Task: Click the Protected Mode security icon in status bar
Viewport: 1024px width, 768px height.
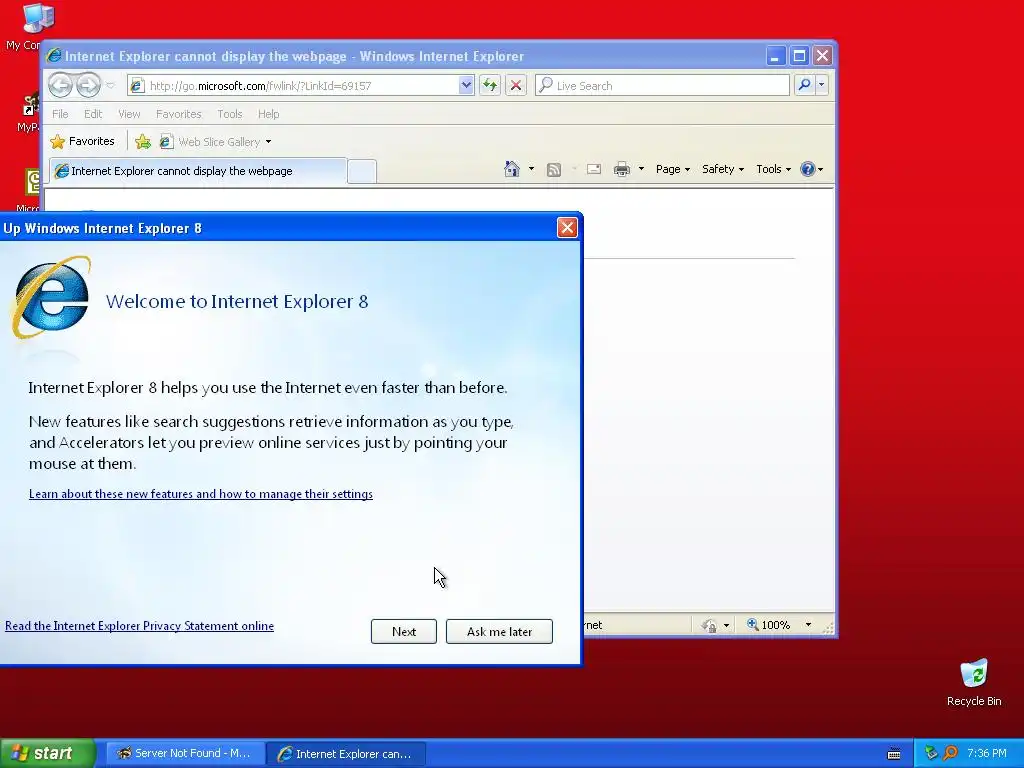Action: pos(709,626)
